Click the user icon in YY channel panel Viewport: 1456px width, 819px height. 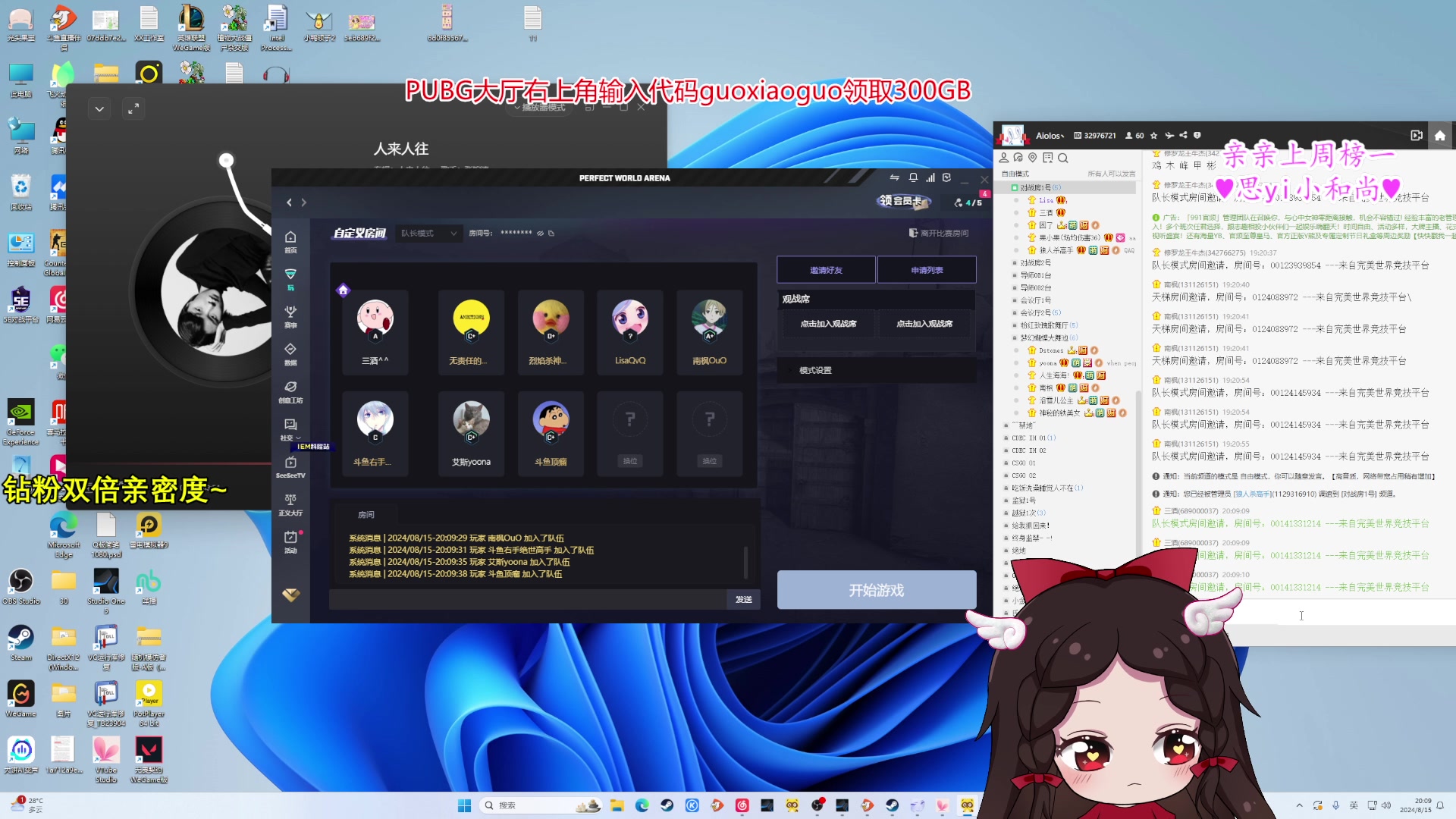coord(1003,158)
